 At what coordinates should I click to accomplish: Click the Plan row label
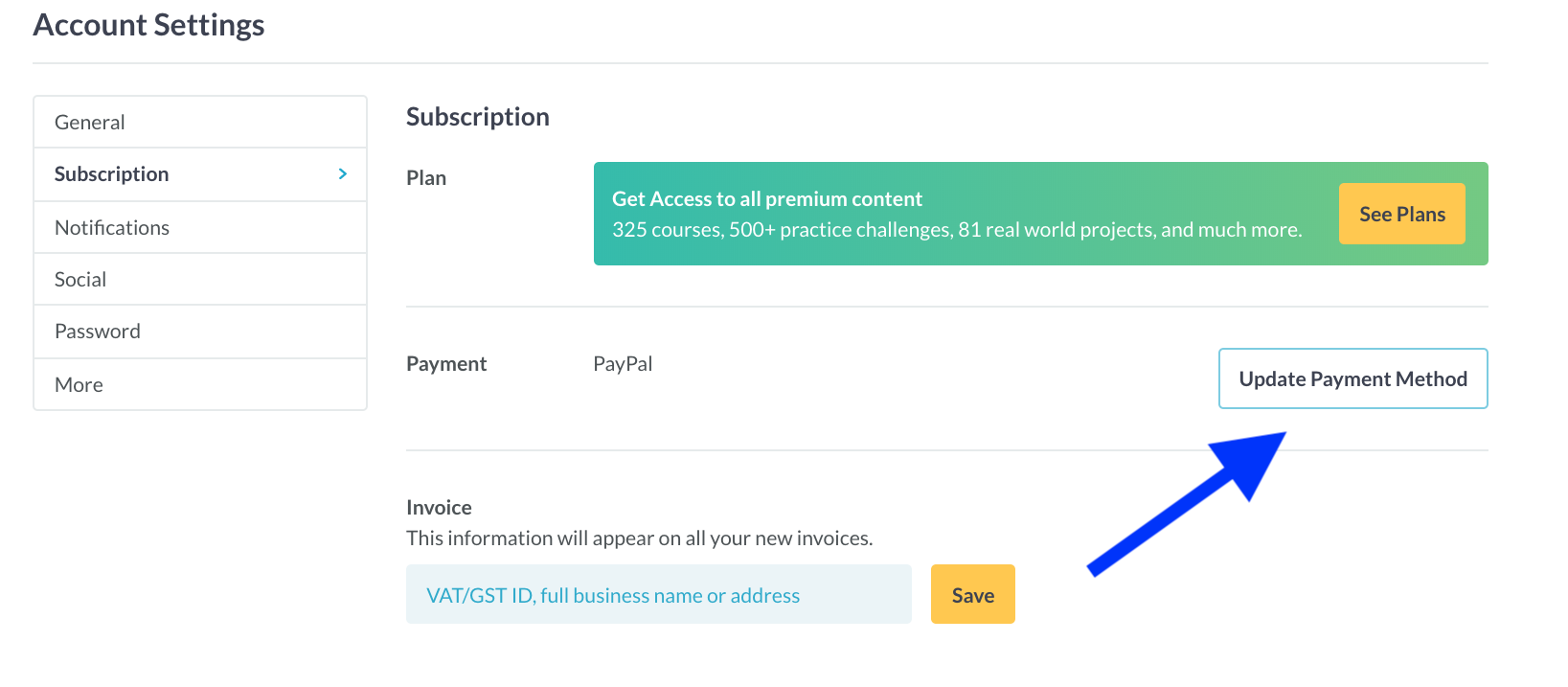426,177
